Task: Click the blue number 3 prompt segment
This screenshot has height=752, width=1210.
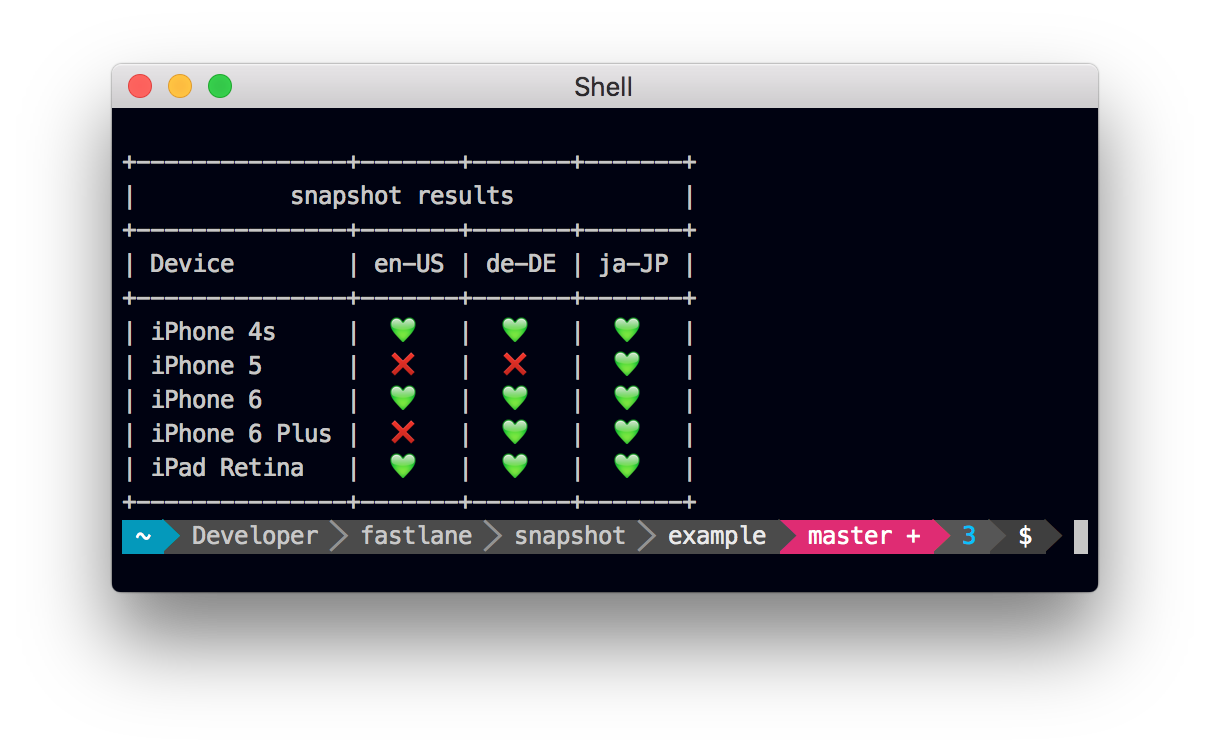Action: 968,536
